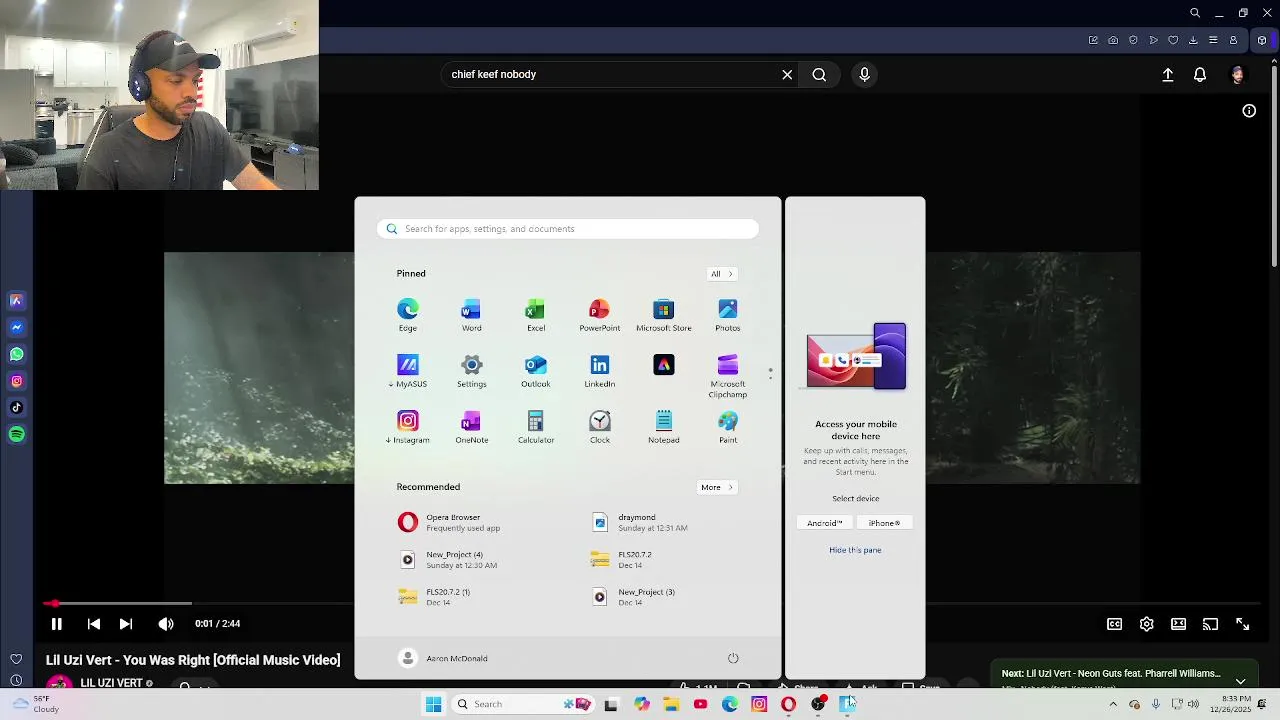
Task: Pause the playing video
Action: pyautogui.click(x=56, y=624)
